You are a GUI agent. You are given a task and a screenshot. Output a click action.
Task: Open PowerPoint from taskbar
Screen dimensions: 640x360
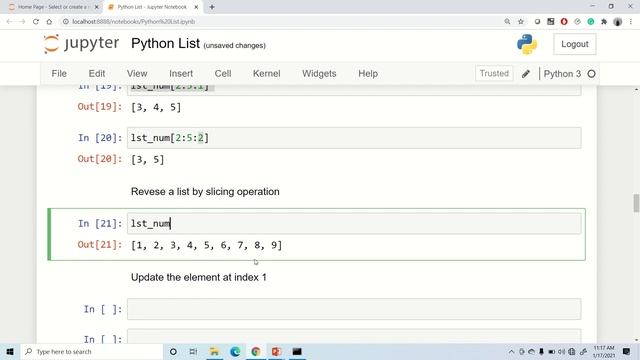(276, 351)
